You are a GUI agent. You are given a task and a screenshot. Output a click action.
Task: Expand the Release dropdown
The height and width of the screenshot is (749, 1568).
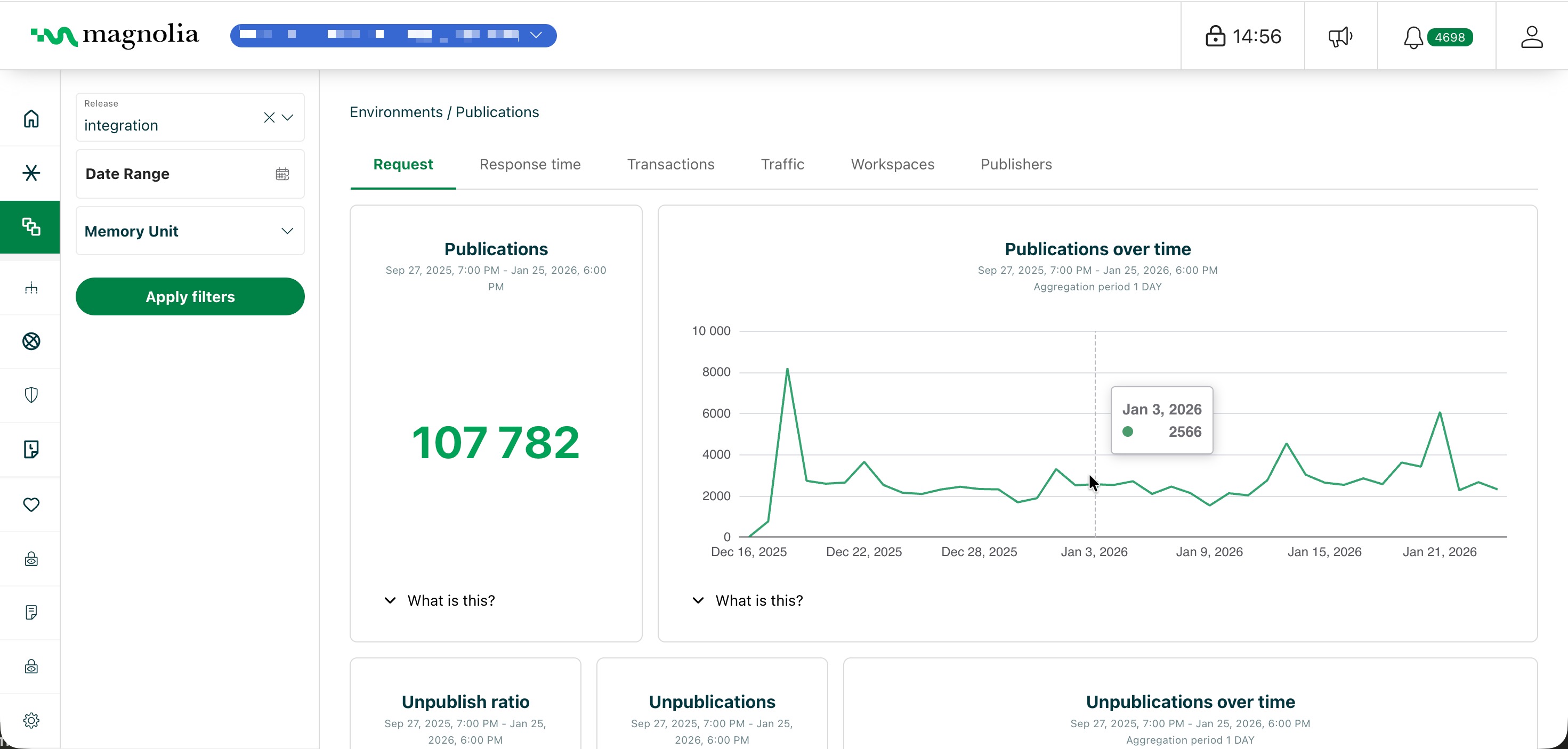point(288,117)
